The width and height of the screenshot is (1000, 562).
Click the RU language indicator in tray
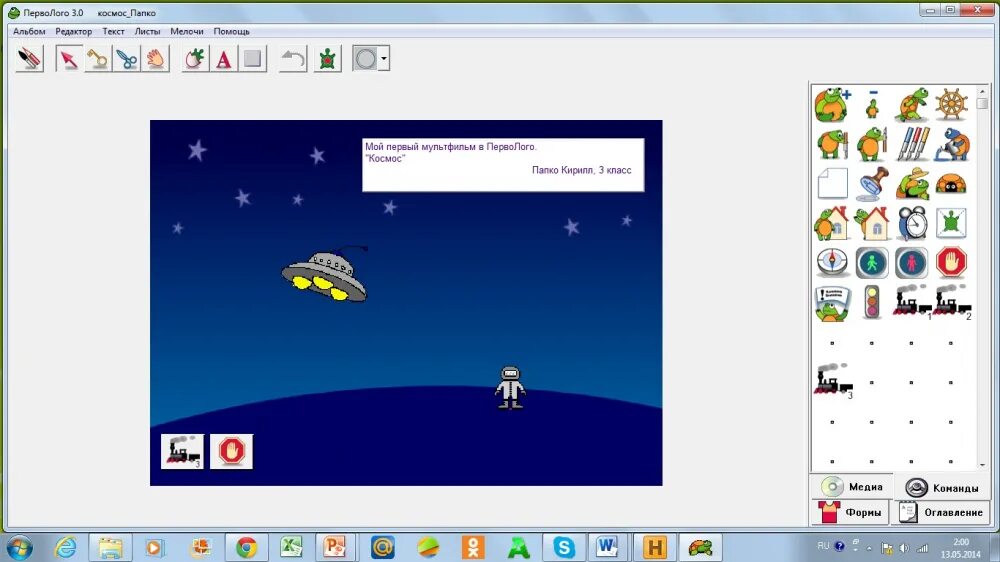(x=823, y=546)
